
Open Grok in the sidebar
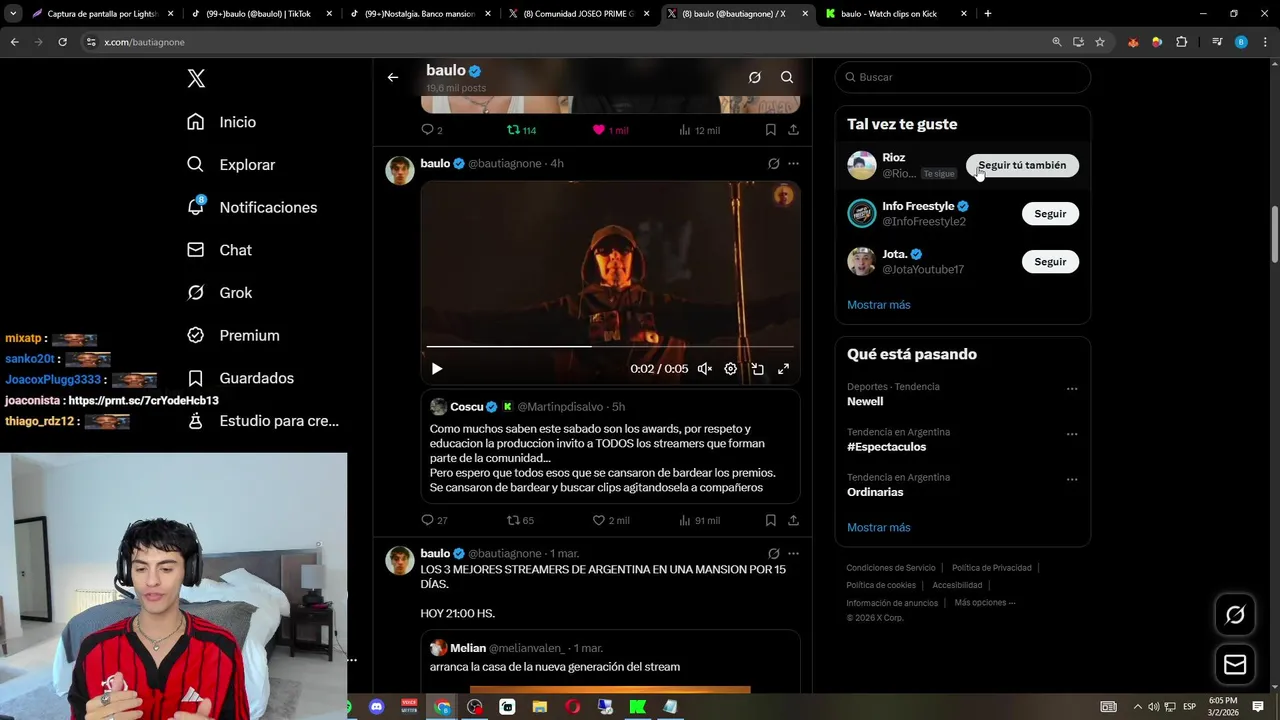click(219, 293)
